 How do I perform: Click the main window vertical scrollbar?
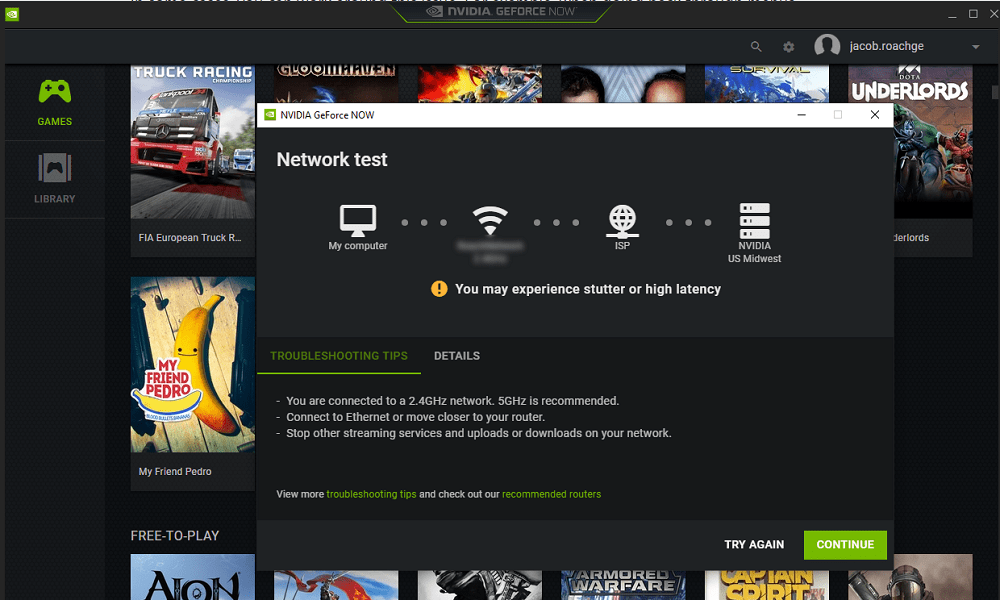[x=995, y=92]
